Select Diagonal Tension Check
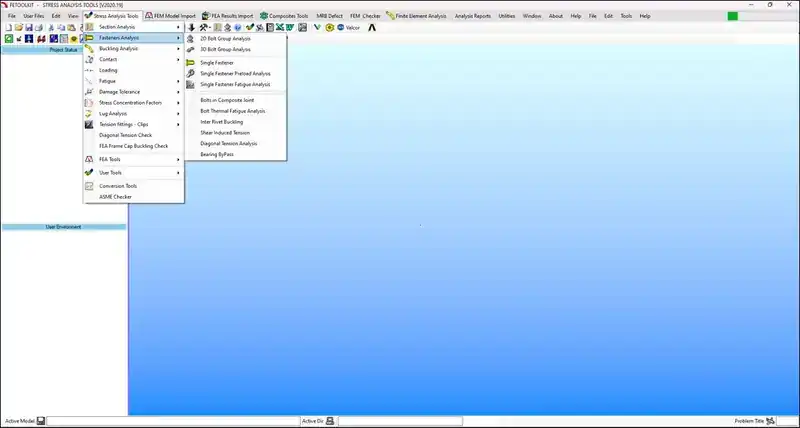This screenshot has height=428, width=800. [x=134, y=135]
